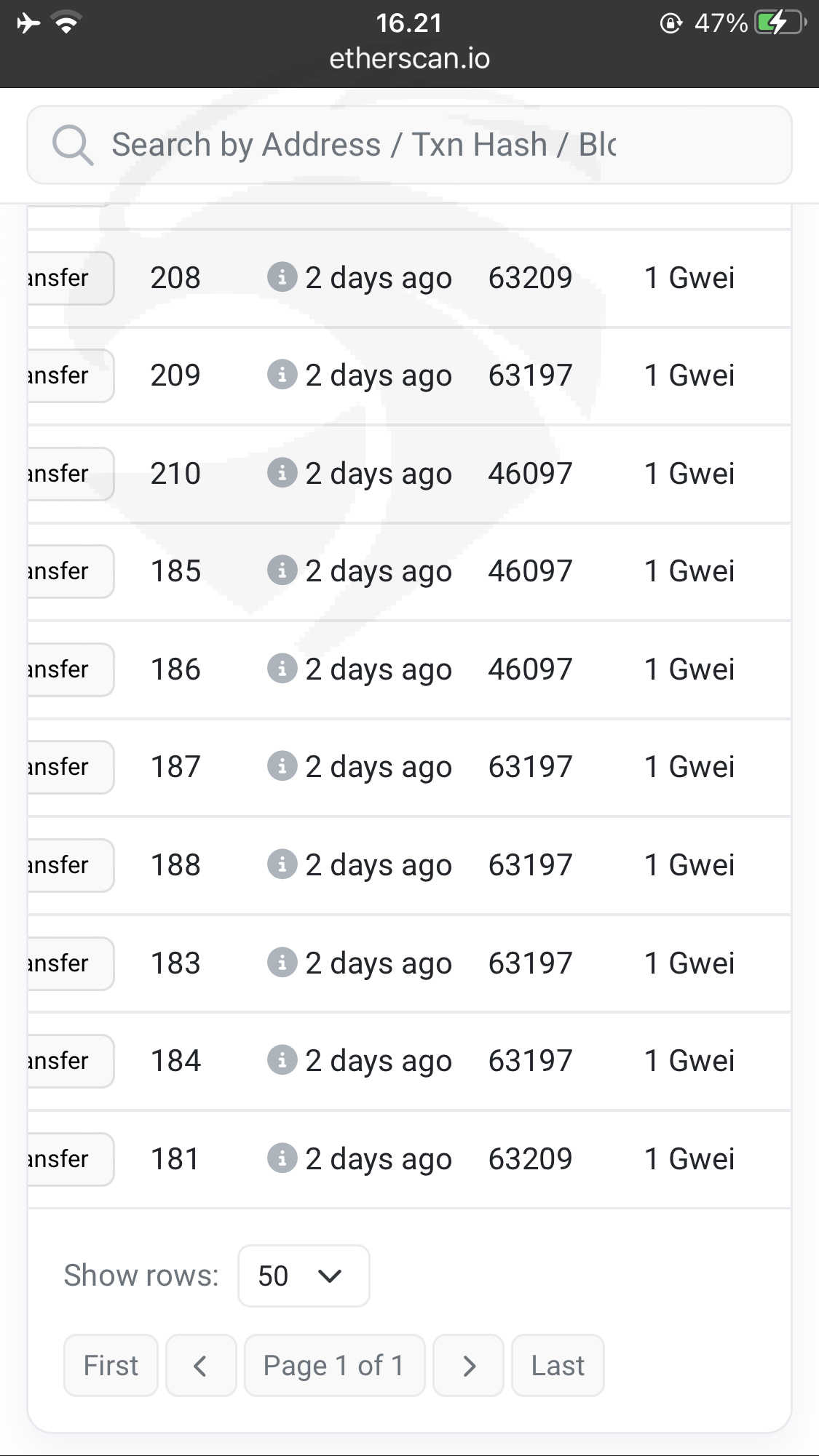Jump to the Last page

tap(558, 1366)
